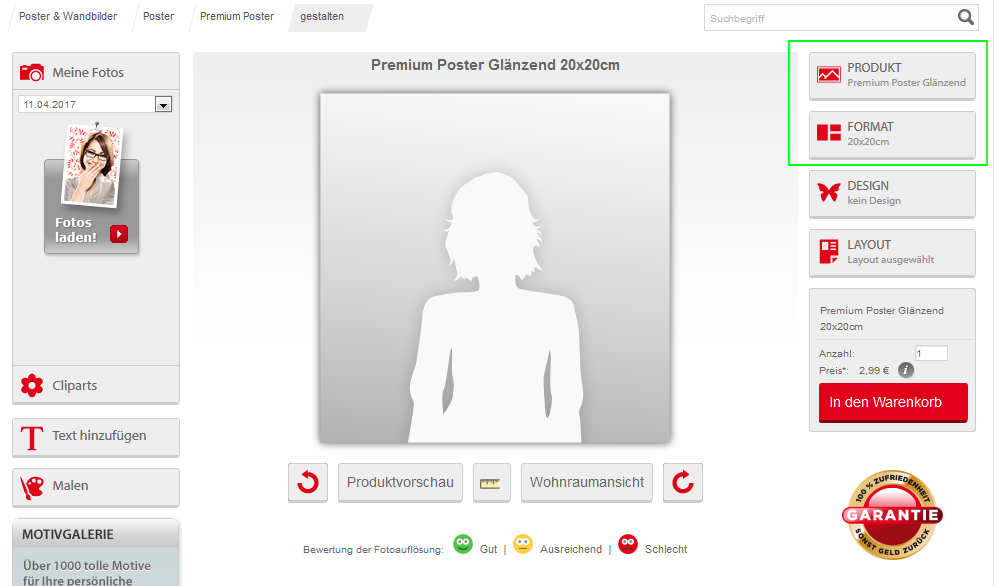Add poster via In den Warenkorb
The image size is (994, 586).
tap(893, 402)
